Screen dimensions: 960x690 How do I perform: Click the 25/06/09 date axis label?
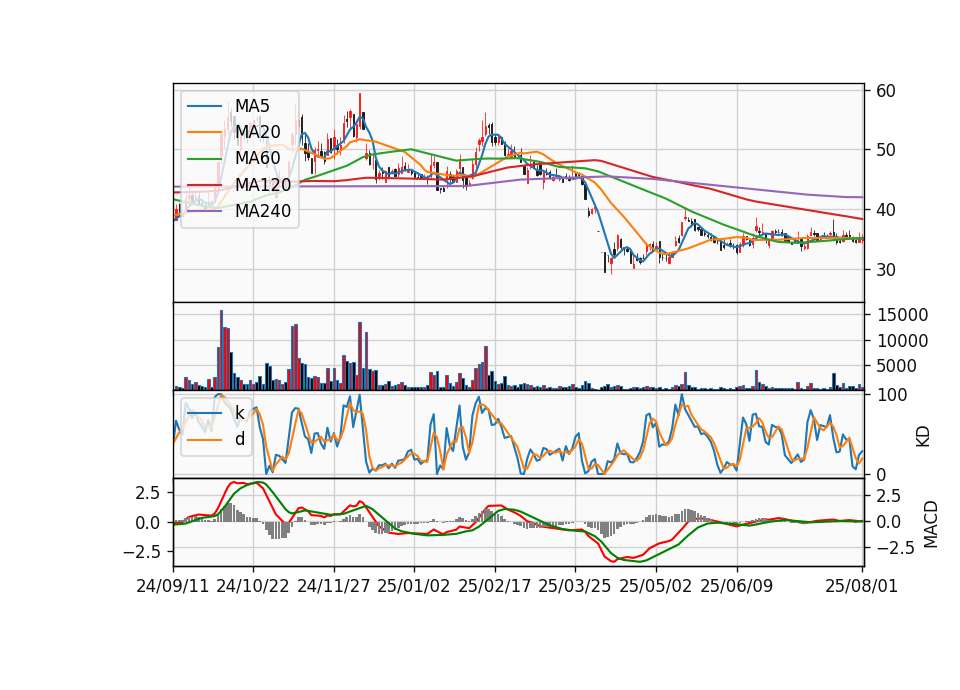(x=737, y=586)
